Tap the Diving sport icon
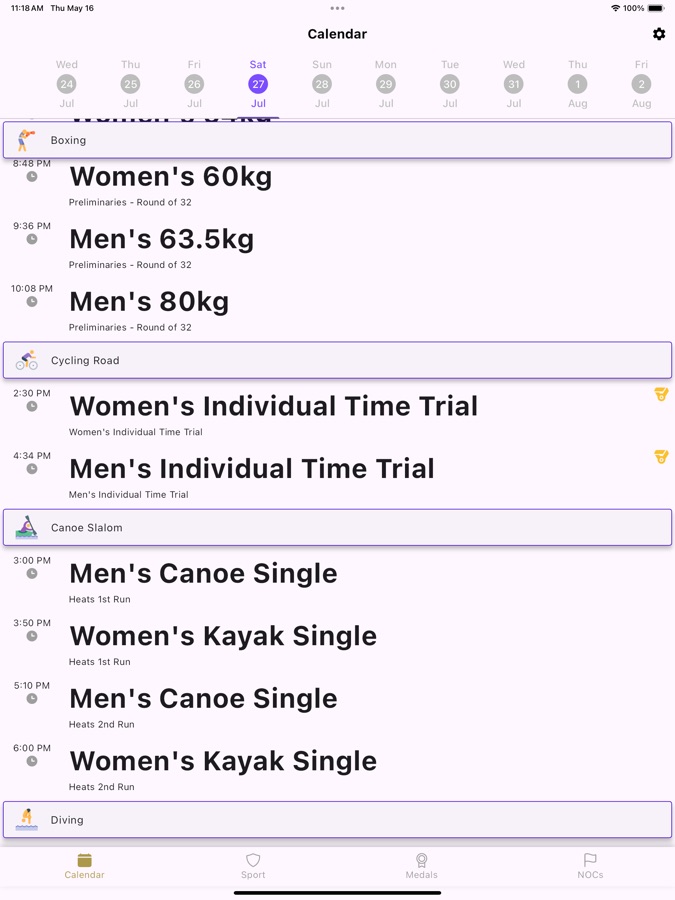The width and height of the screenshot is (675, 900). [27, 820]
